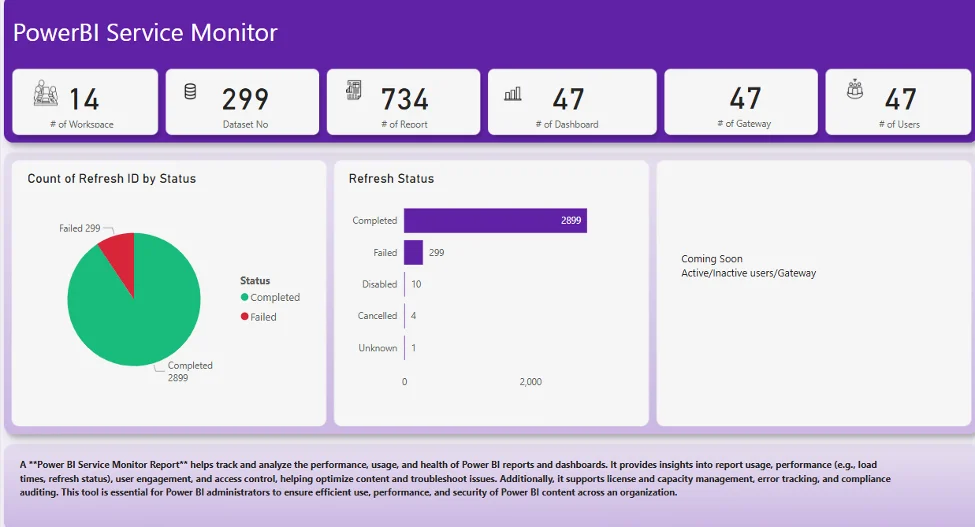Click the workspace people icon

click(x=46, y=92)
